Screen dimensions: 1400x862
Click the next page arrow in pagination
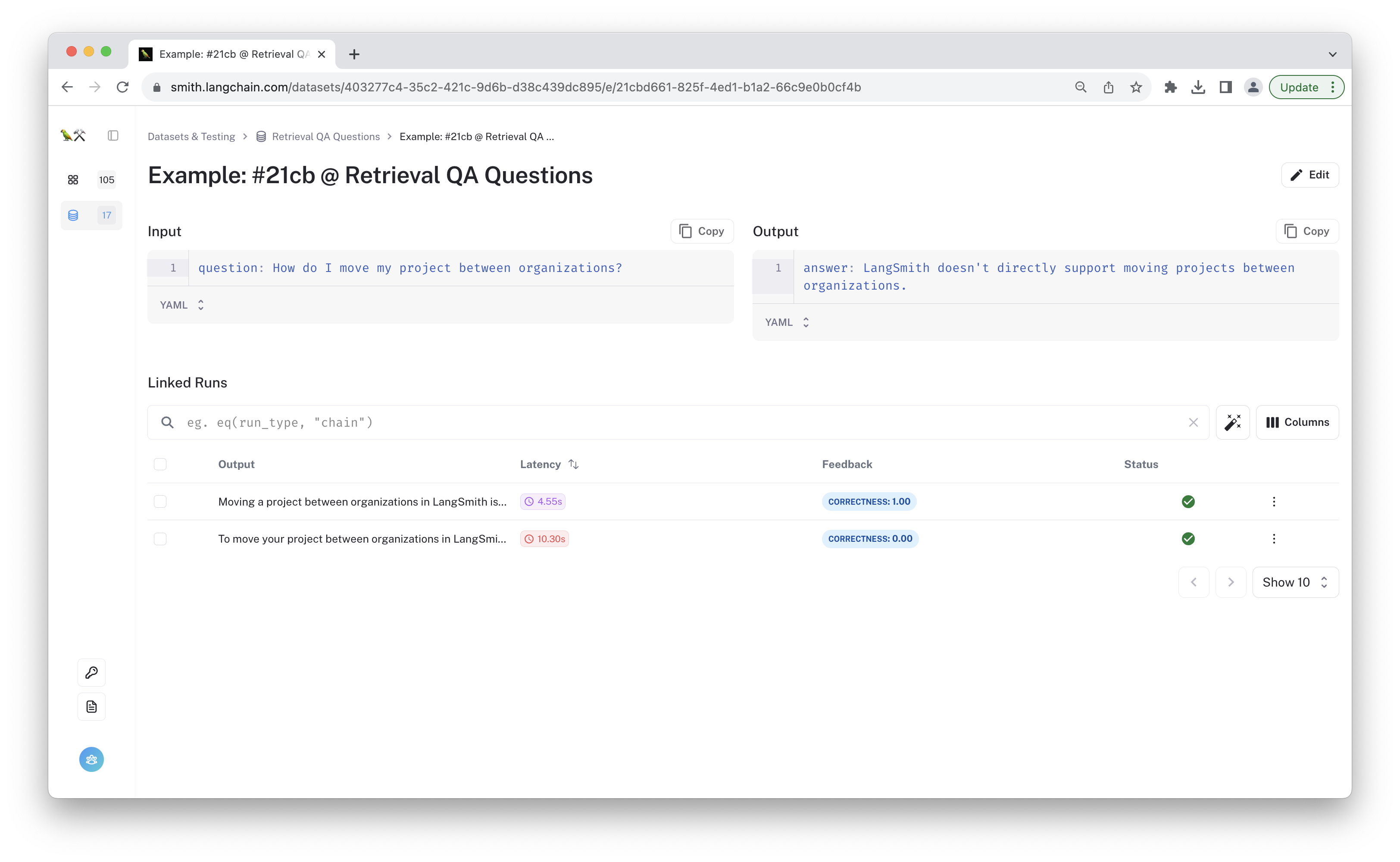(1231, 582)
